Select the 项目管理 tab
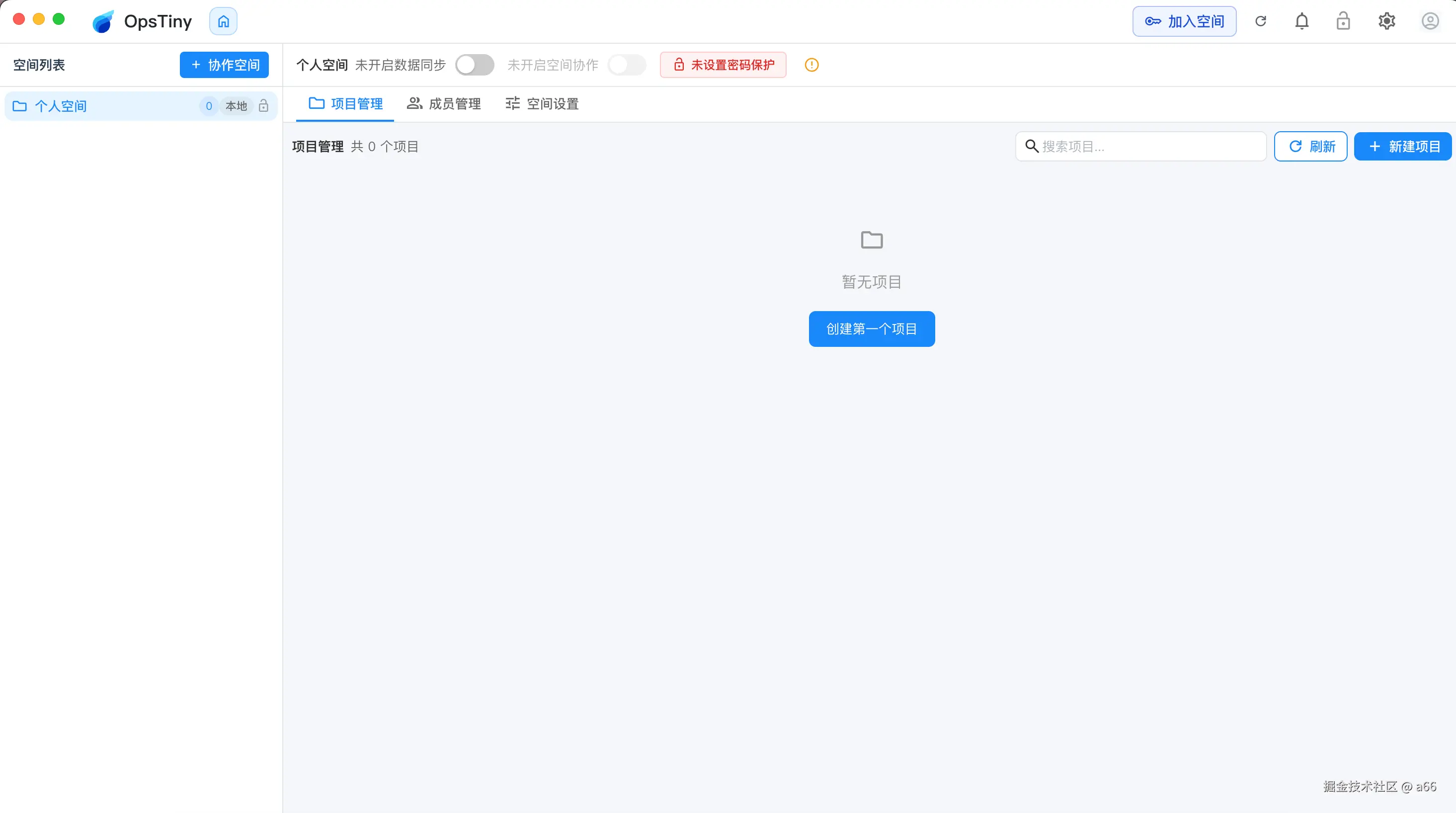Image resolution: width=1456 pixels, height=813 pixels. point(344,103)
